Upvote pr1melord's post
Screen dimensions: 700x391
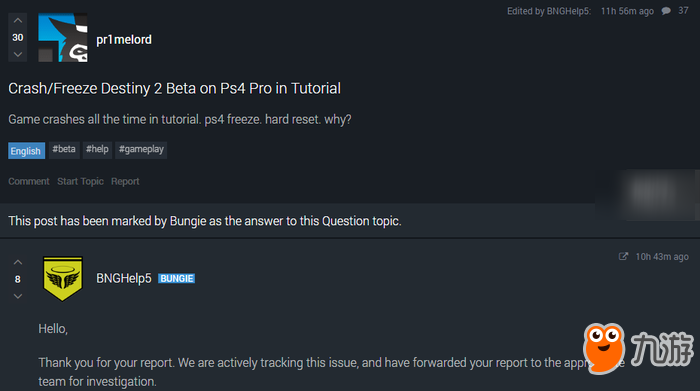coord(17,21)
